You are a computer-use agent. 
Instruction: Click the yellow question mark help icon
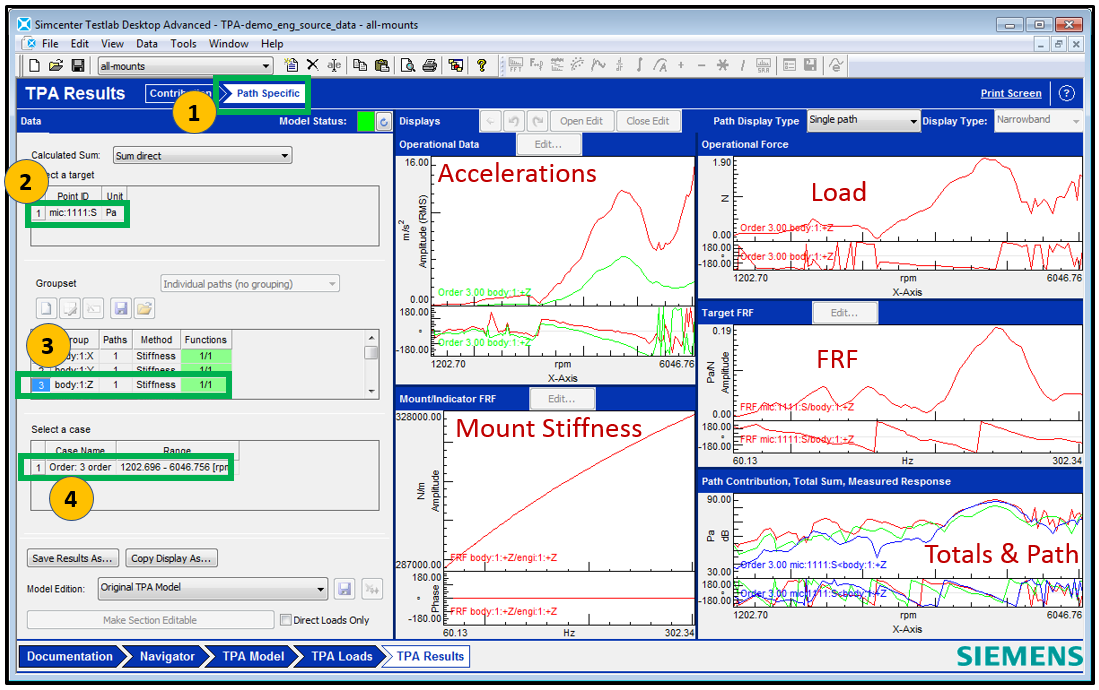482,65
